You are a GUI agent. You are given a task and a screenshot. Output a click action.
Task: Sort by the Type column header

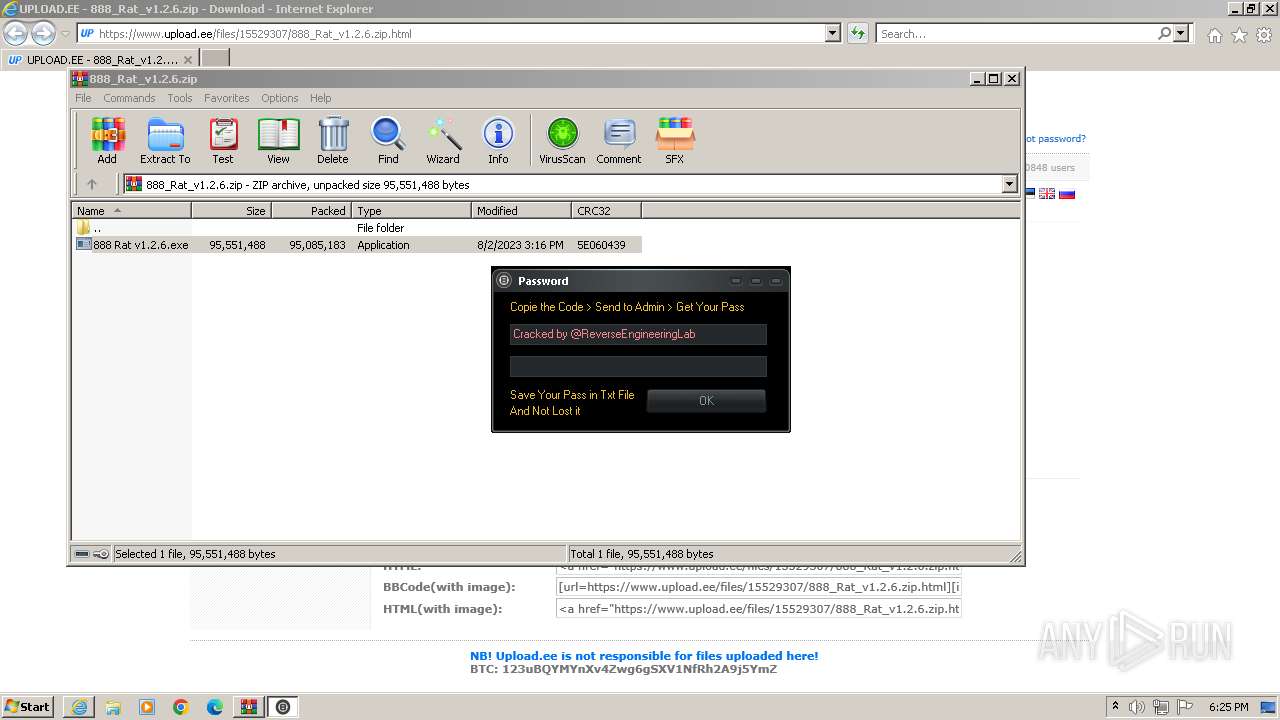[411, 211]
